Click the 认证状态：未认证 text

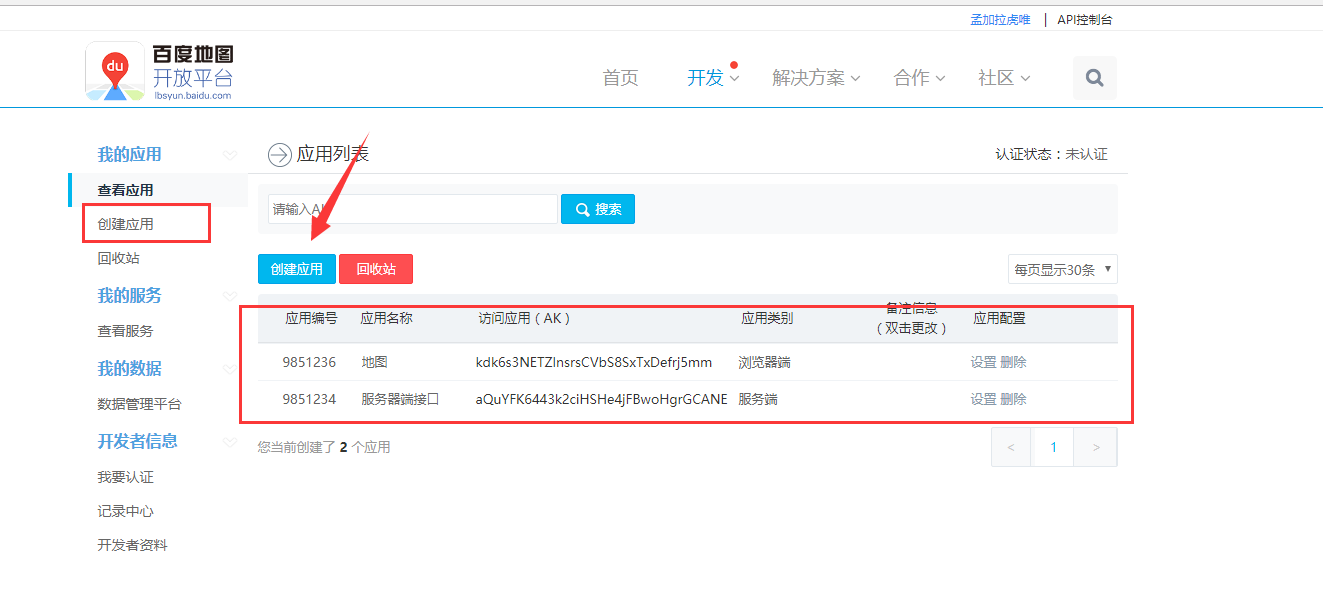[1051, 155]
